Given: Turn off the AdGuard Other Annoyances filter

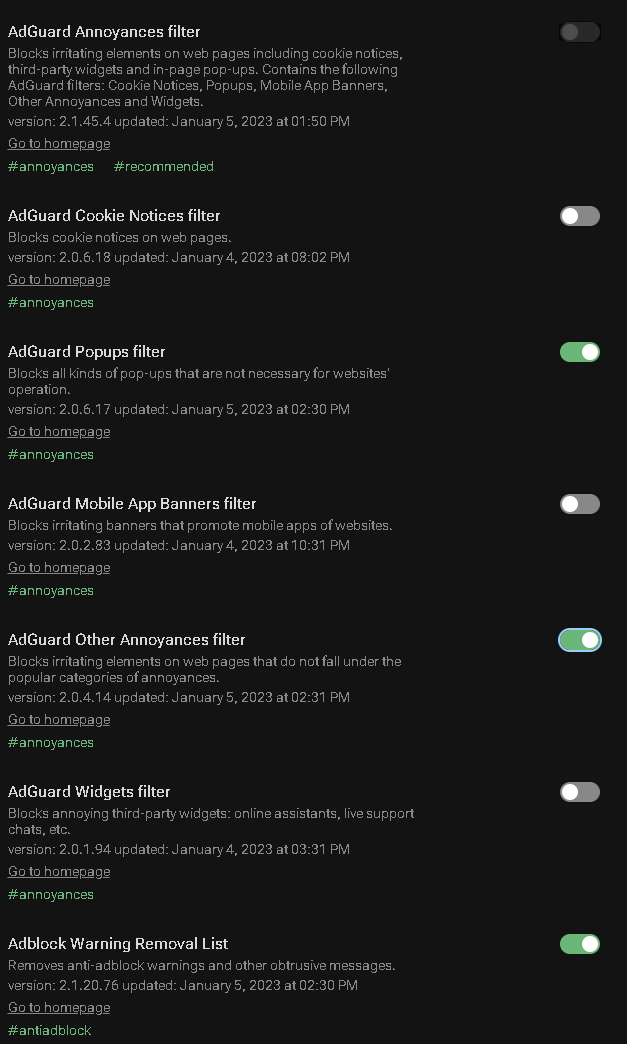Looking at the screenshot, I should [x=579, y=640].
